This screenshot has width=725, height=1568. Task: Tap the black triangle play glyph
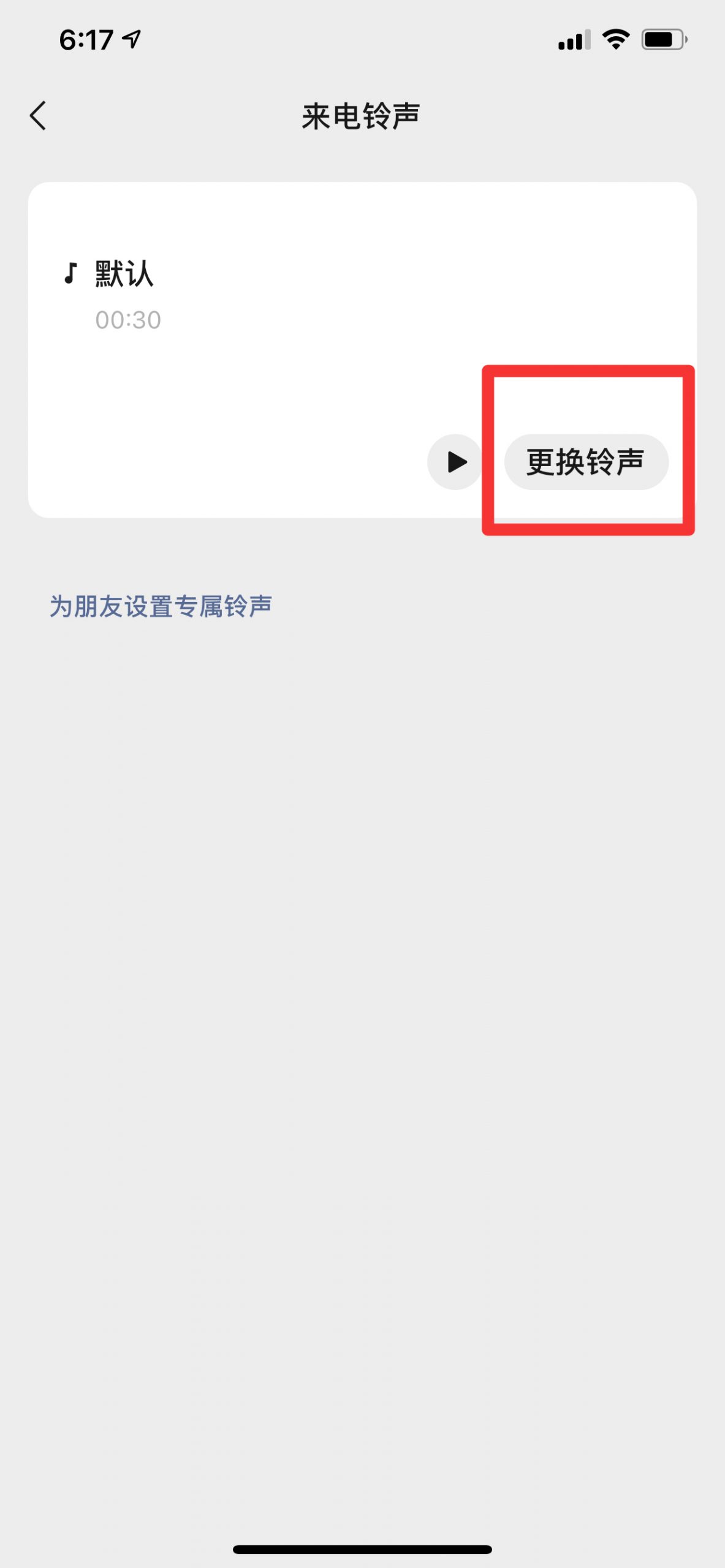(x=457, y=462)
